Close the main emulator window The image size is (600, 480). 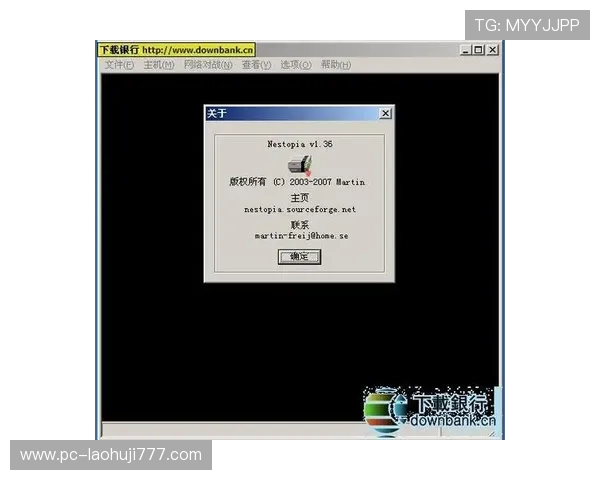[492, 50]
